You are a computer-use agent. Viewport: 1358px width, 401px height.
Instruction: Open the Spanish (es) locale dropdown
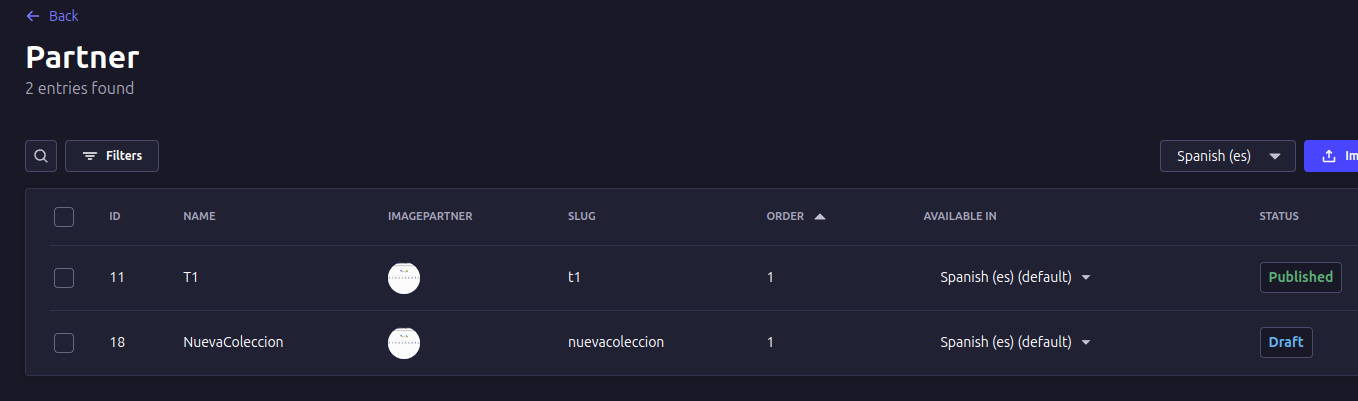pos(1227,156)
